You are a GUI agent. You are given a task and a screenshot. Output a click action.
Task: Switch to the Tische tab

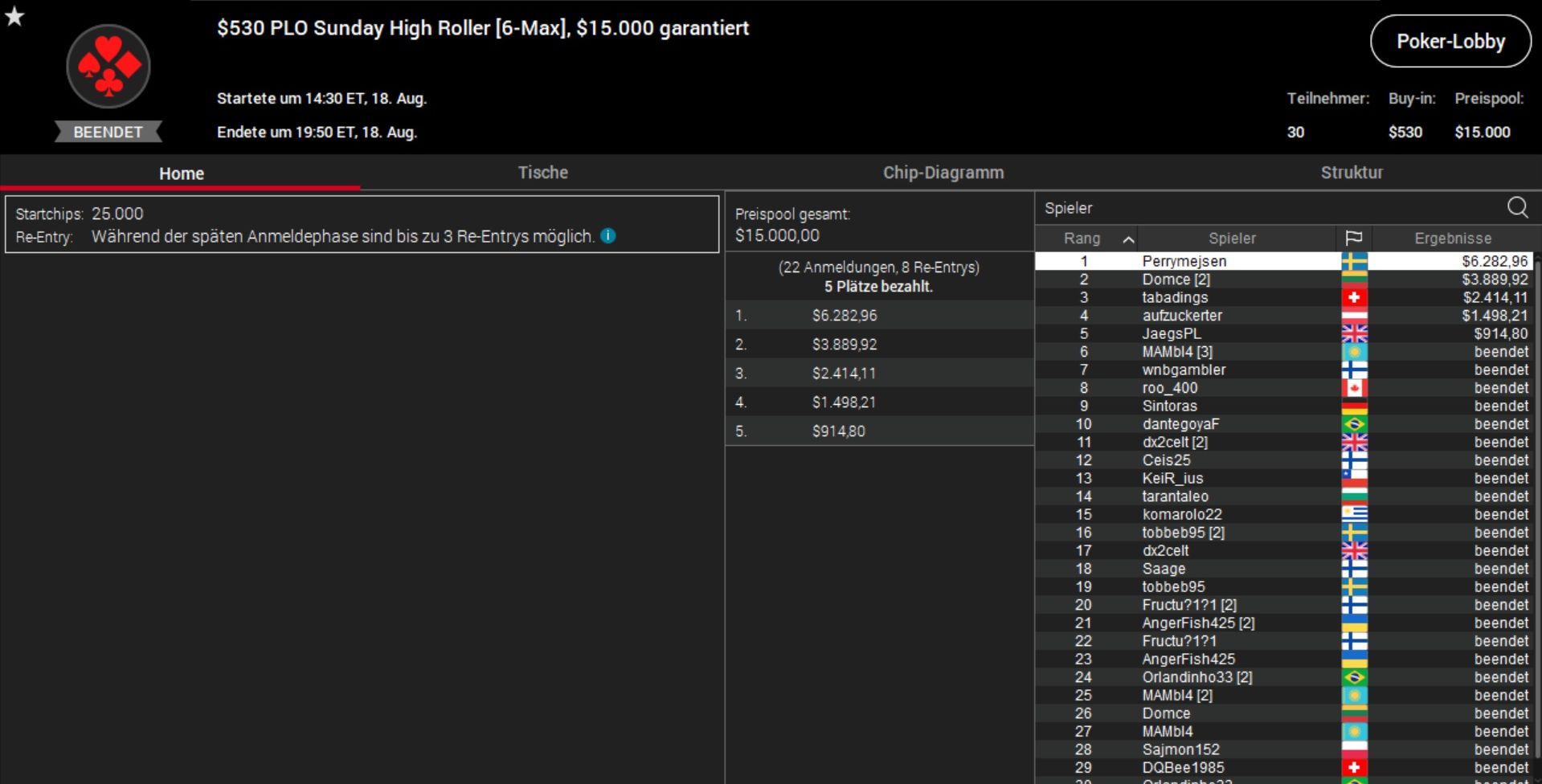[542, 173]
